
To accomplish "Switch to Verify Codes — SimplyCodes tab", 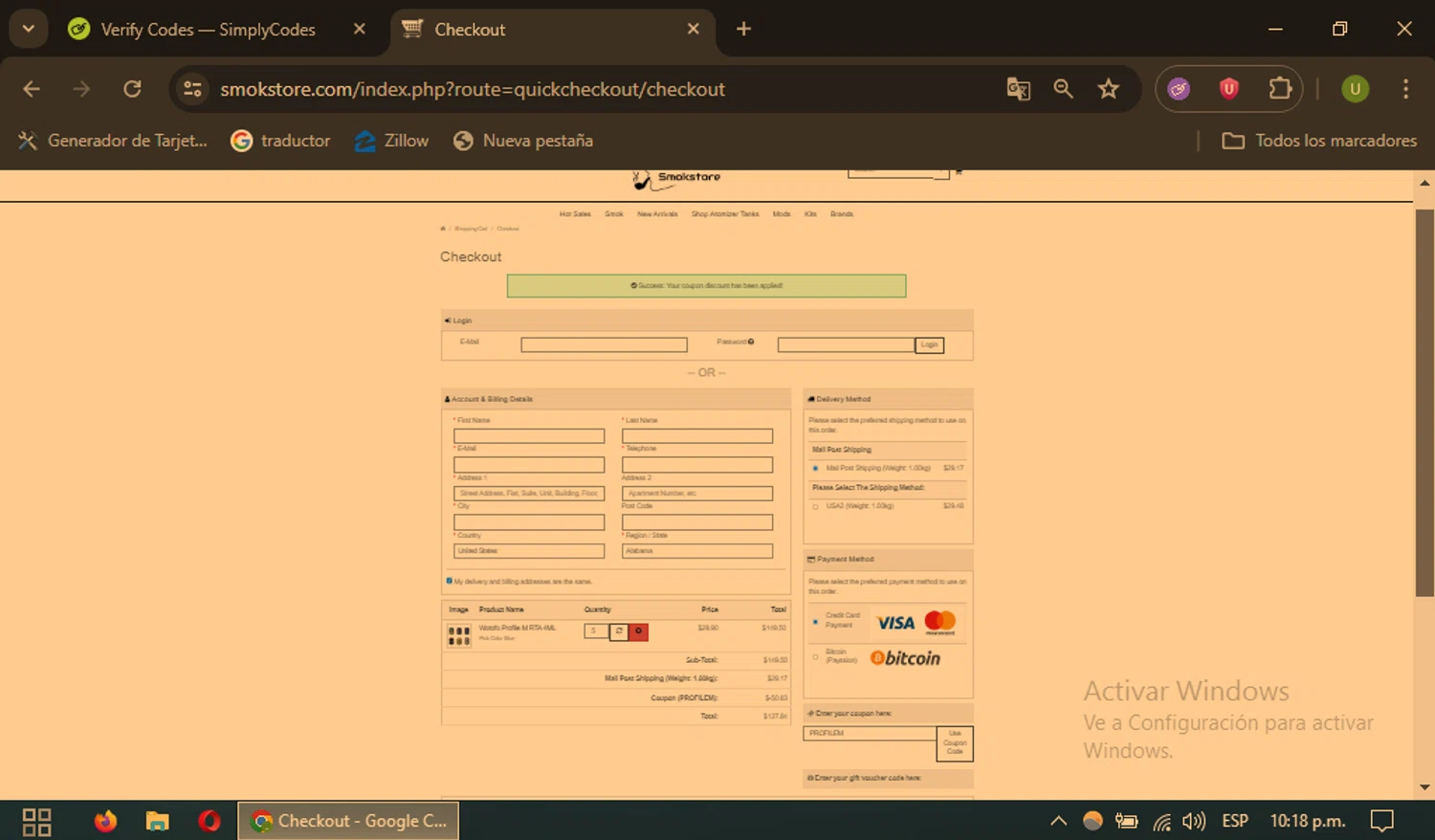I will [208, 30].
